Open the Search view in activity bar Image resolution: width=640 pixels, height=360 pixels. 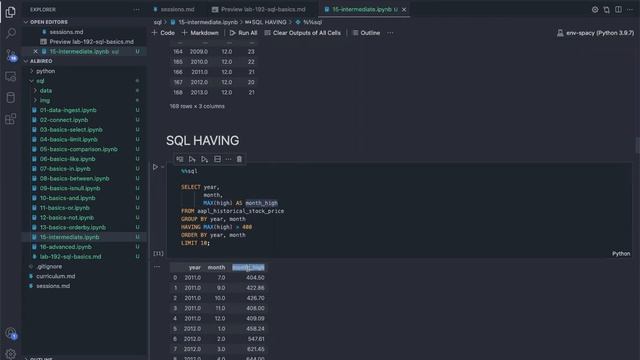coord(11,33)
